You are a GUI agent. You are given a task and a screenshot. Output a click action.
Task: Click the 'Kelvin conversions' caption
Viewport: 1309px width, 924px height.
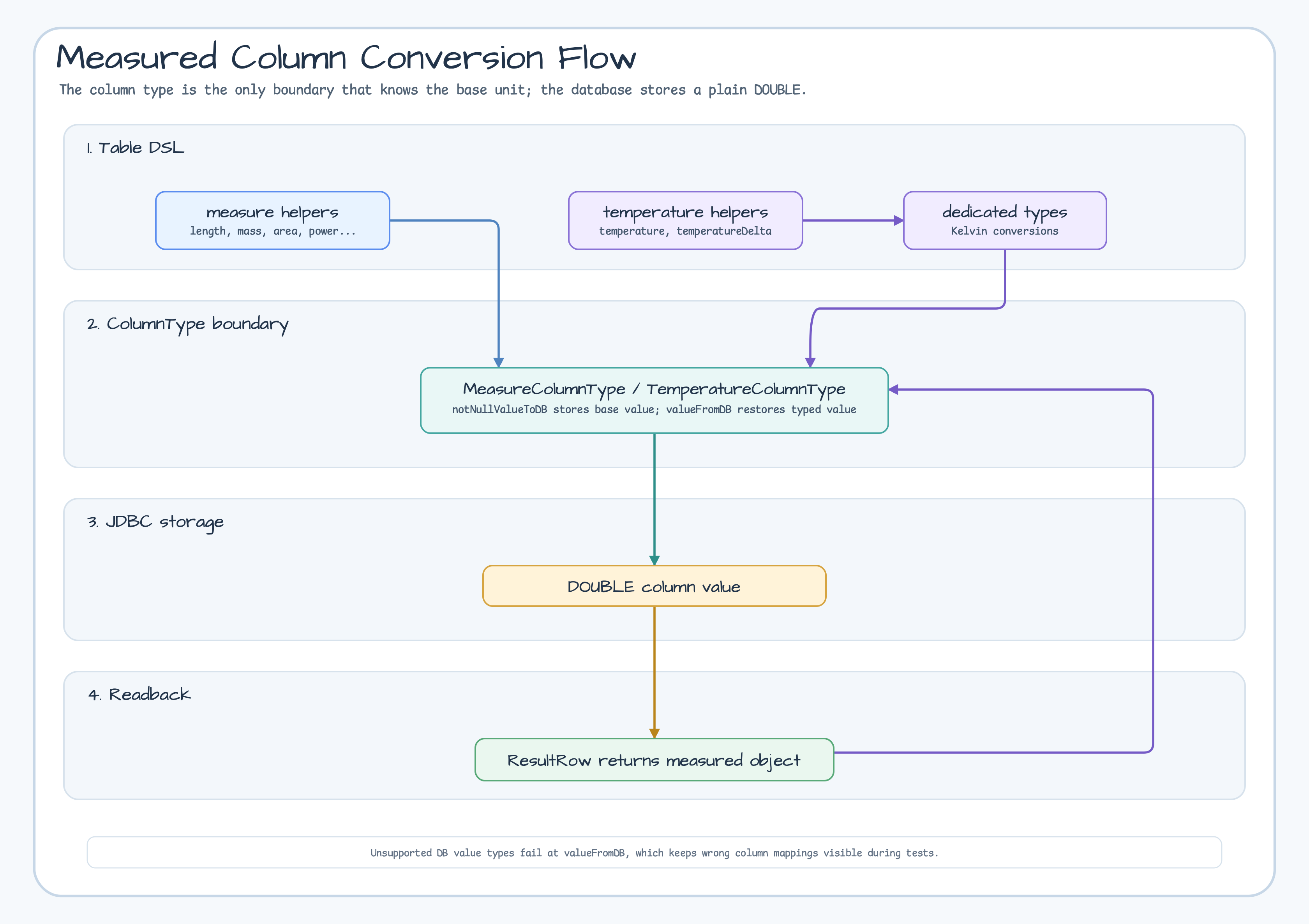(1005, 231)
